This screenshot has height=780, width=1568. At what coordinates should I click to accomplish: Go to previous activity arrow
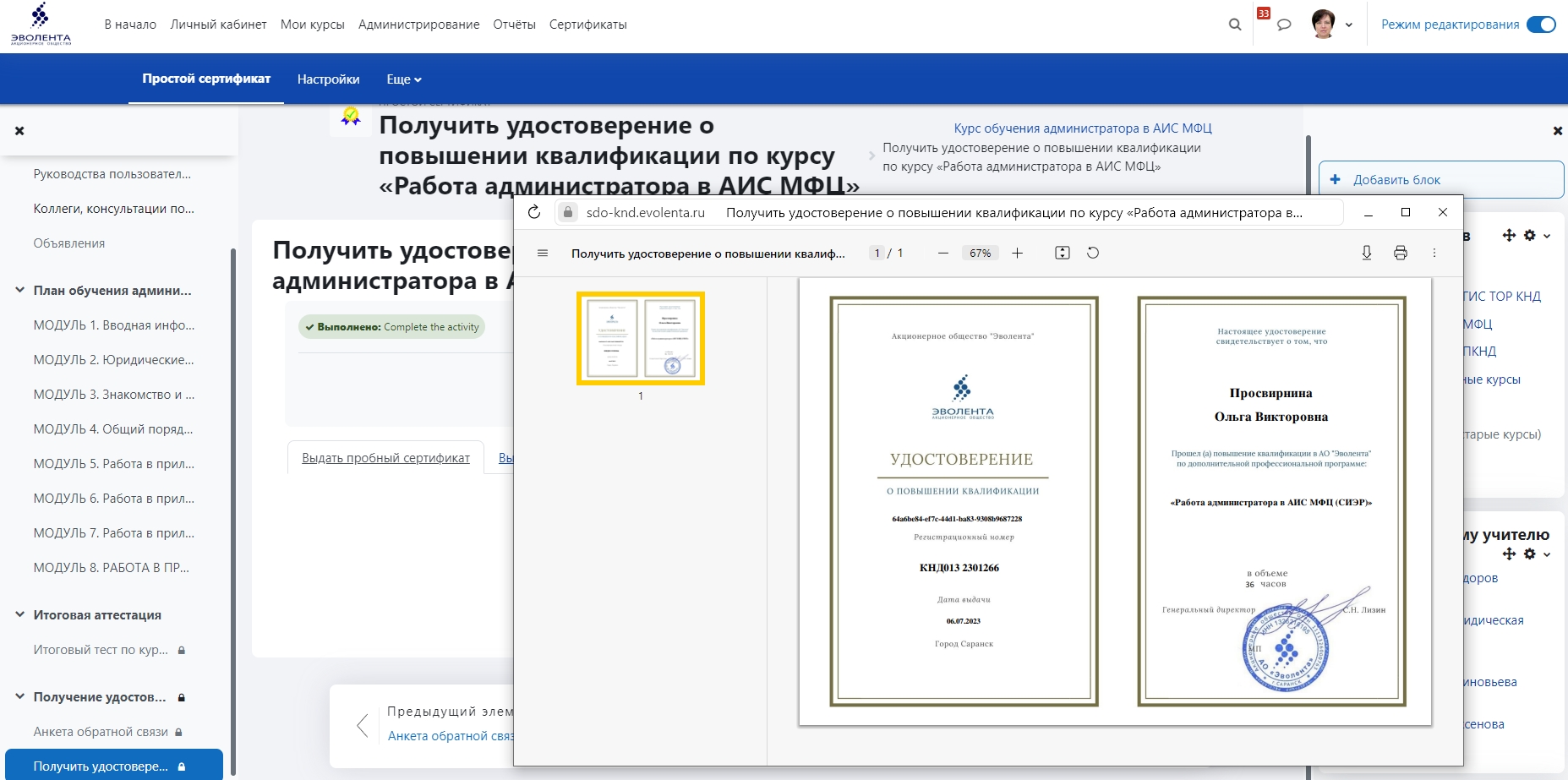click(363, 725)
